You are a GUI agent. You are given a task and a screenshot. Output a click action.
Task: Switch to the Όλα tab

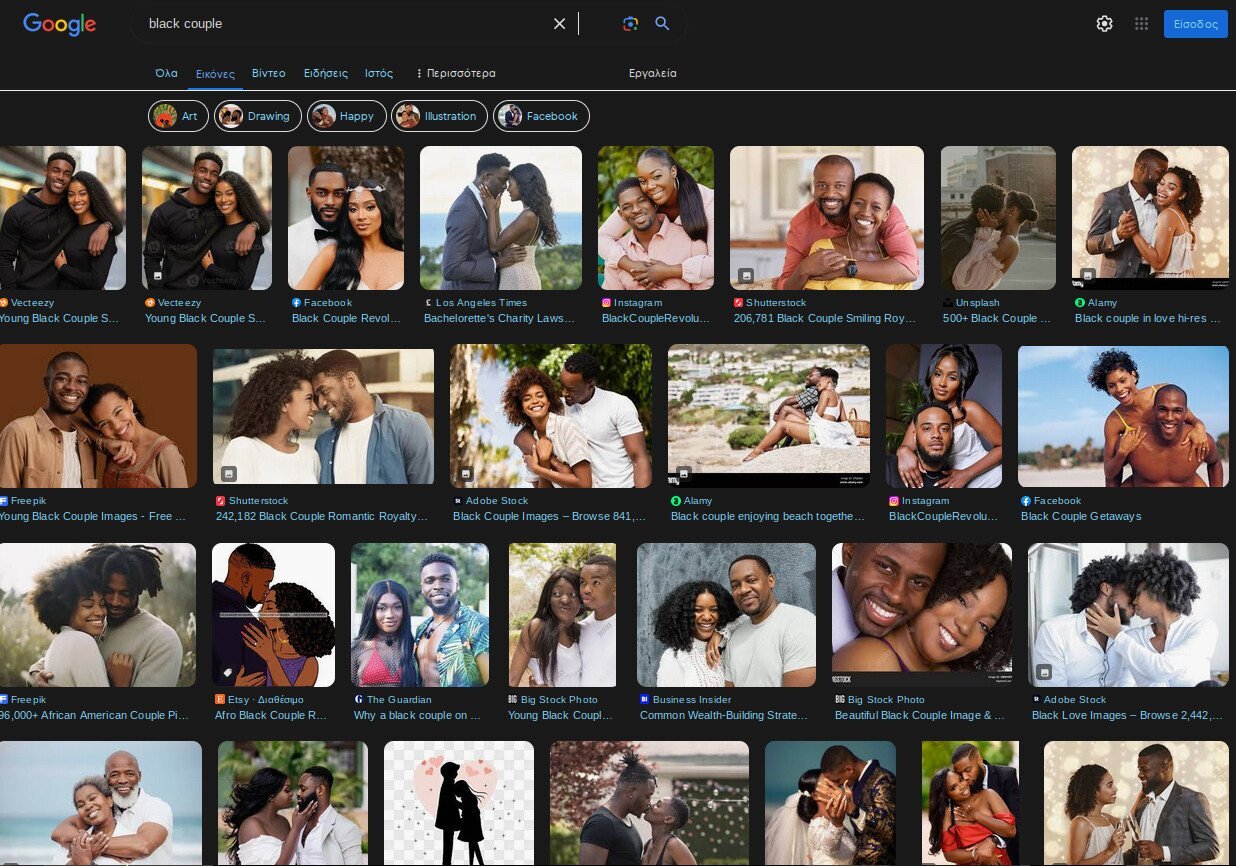(x=166, y=73)
